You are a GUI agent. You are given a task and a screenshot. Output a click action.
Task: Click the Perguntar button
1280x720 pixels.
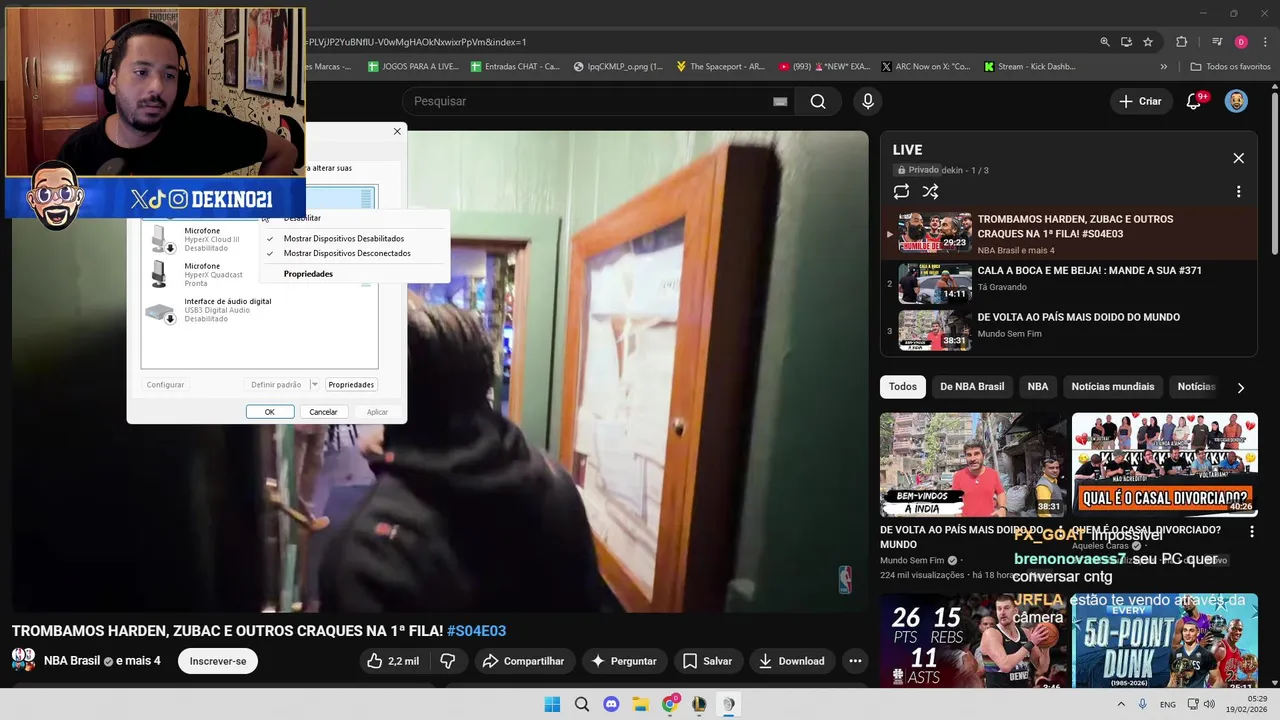click(623, 661)
